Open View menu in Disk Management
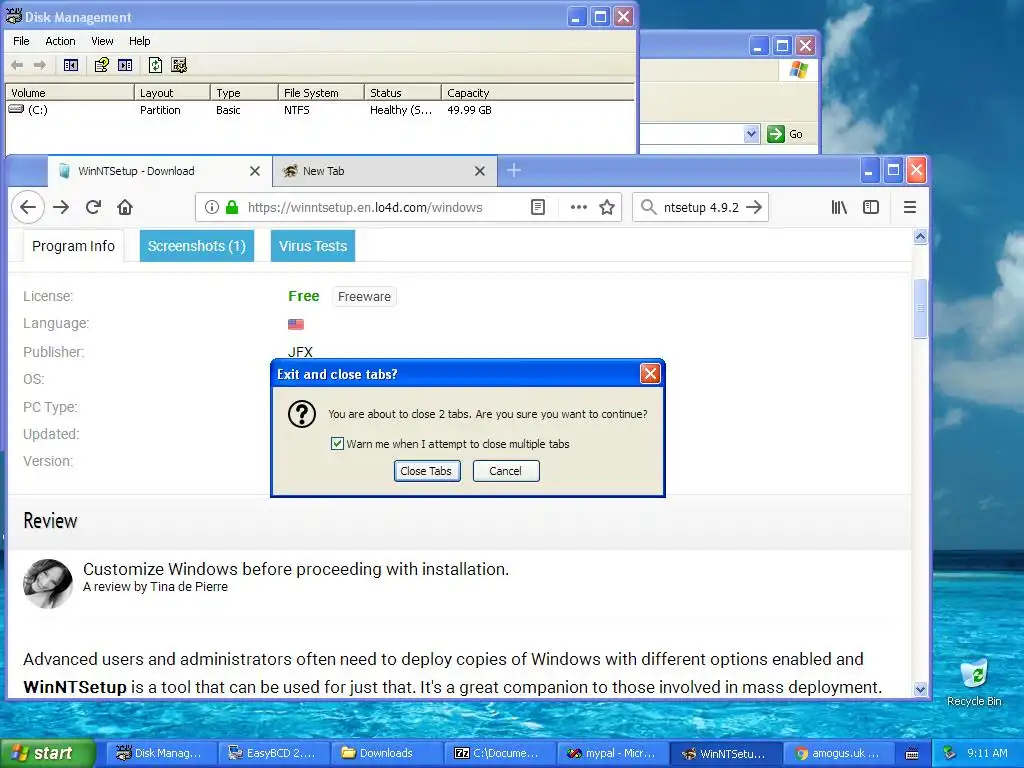Image resolution: width=1024 pixels, height=768 pixels. 102,40
